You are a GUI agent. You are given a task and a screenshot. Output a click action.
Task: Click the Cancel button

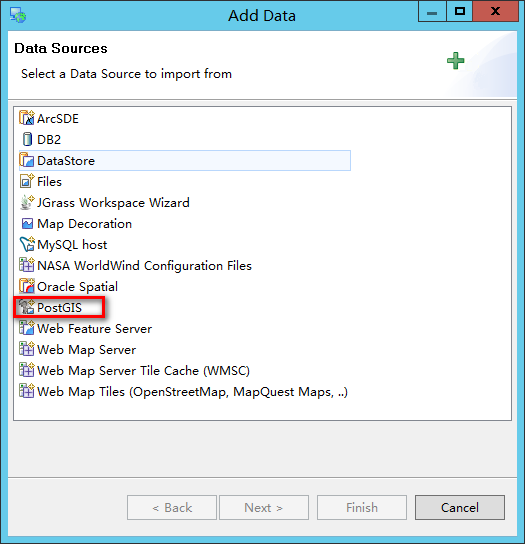point(460,508)
